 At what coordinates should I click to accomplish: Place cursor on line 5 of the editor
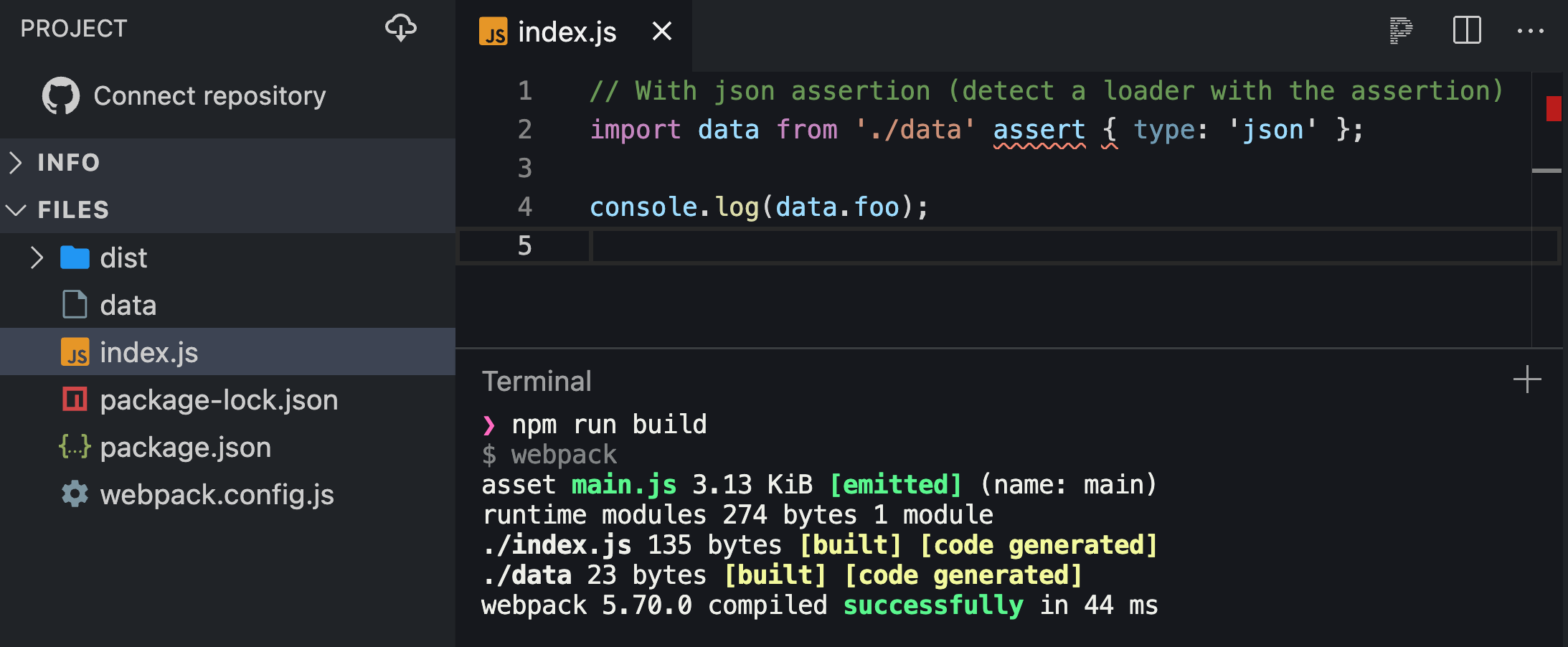point(789,245)
